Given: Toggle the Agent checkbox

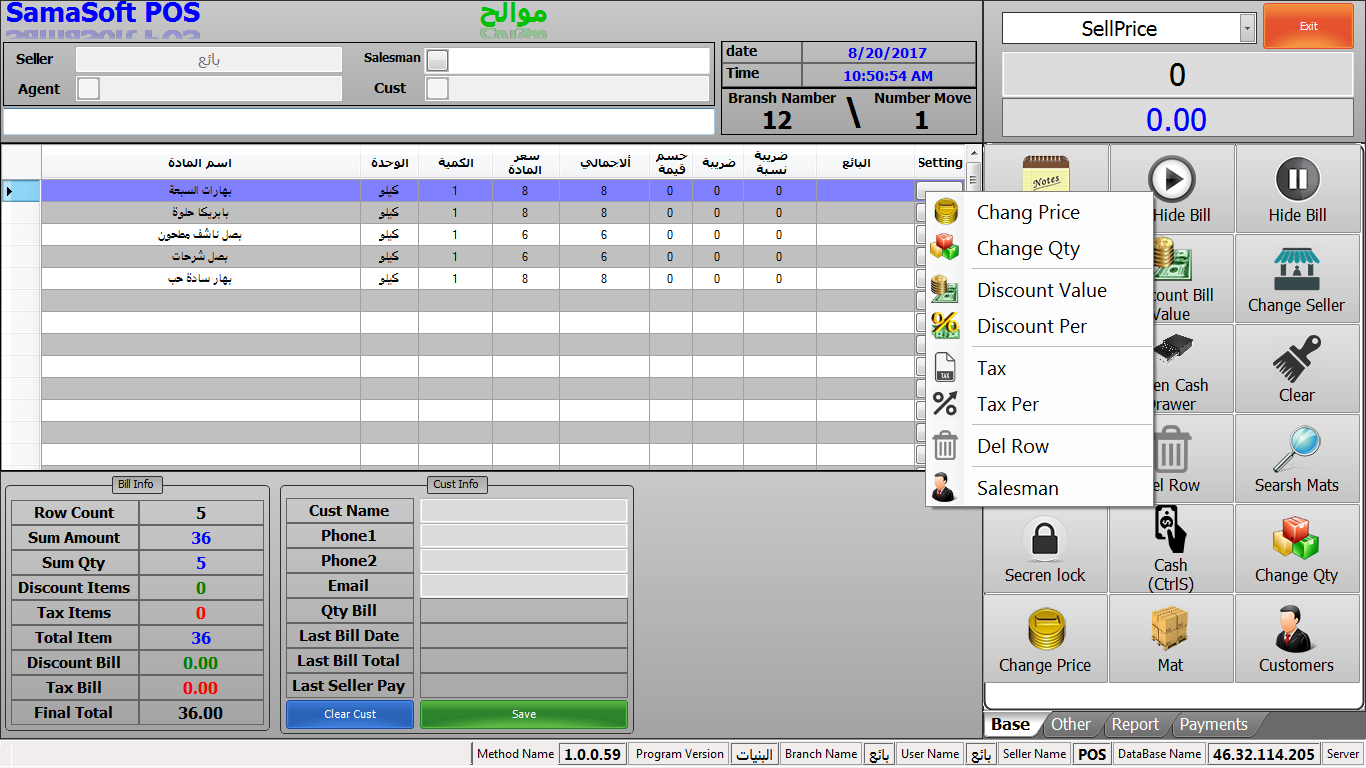Looking at the screenshot, I should click(x=88, y=88).
